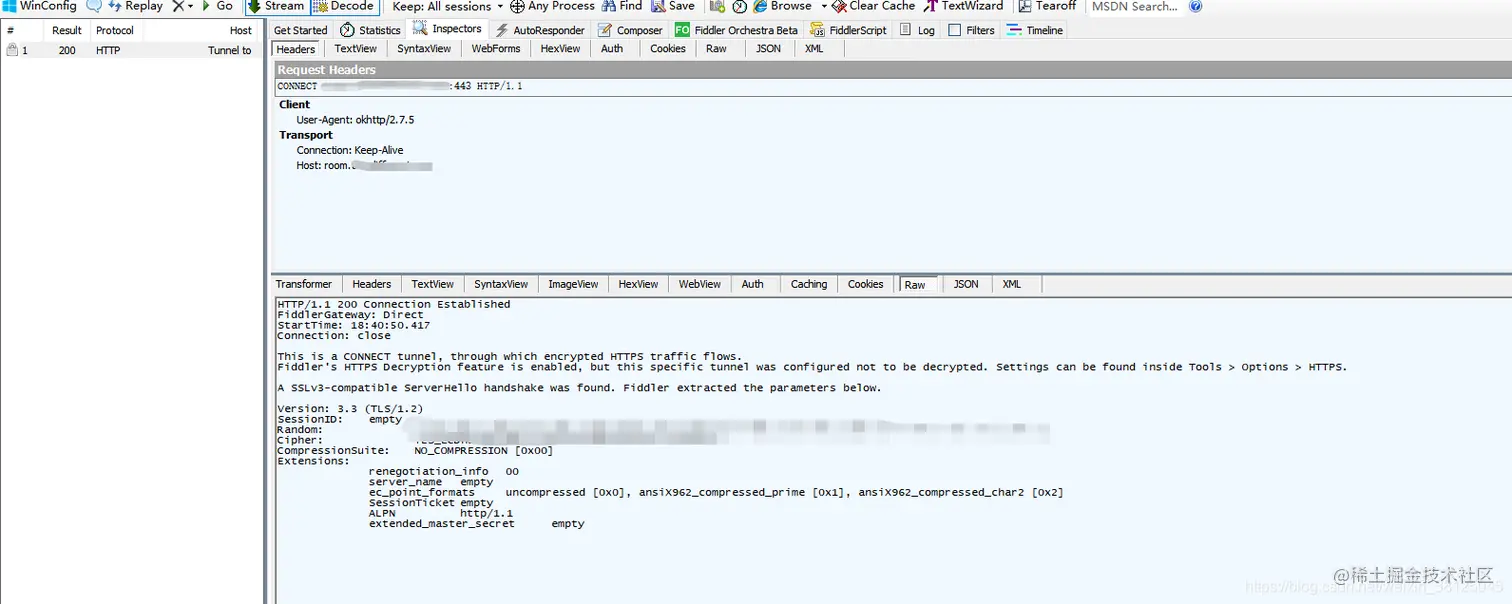Open the Timeline tab
This screenshot has height=604, width=1512.
(1037, 30)
